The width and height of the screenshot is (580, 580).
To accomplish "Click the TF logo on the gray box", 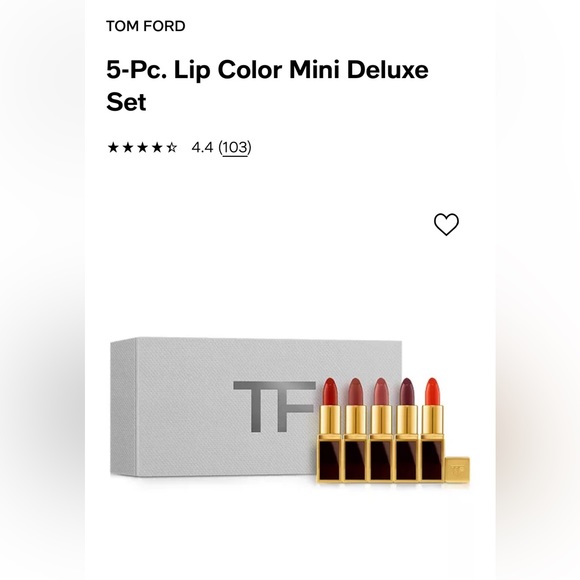I will coord(274,407).
